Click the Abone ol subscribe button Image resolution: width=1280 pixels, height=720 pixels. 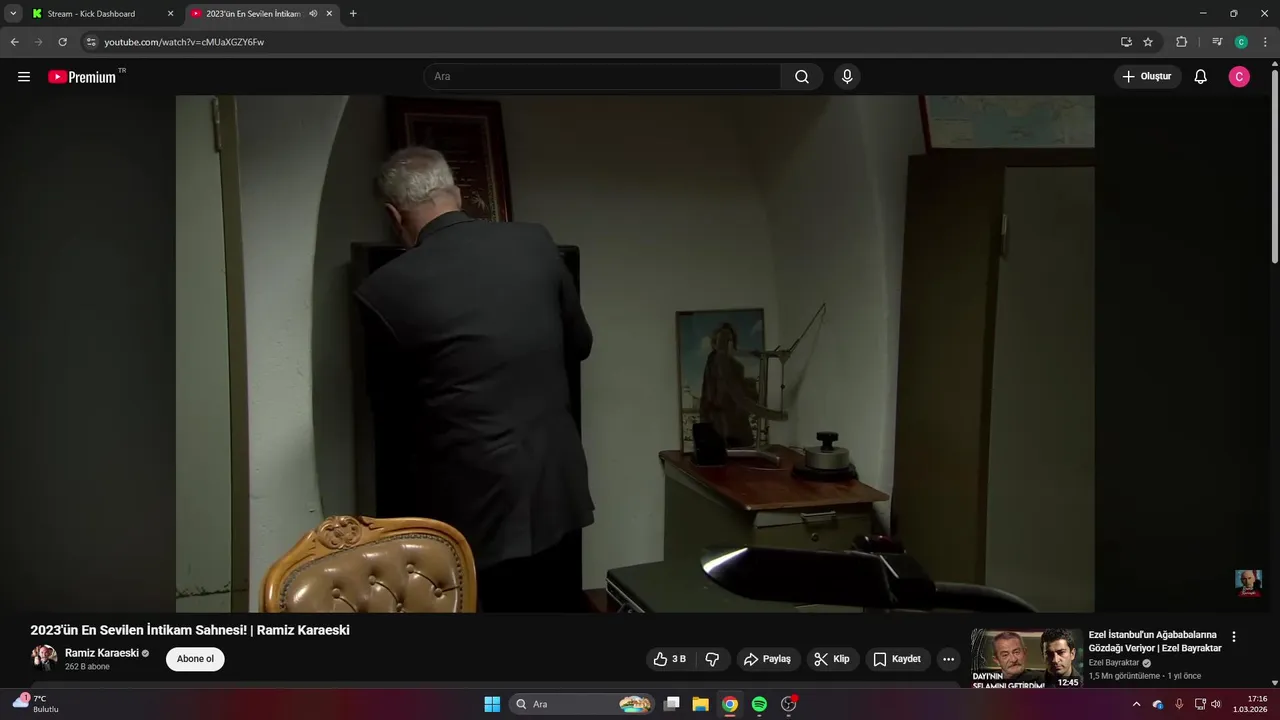[195, 659]
